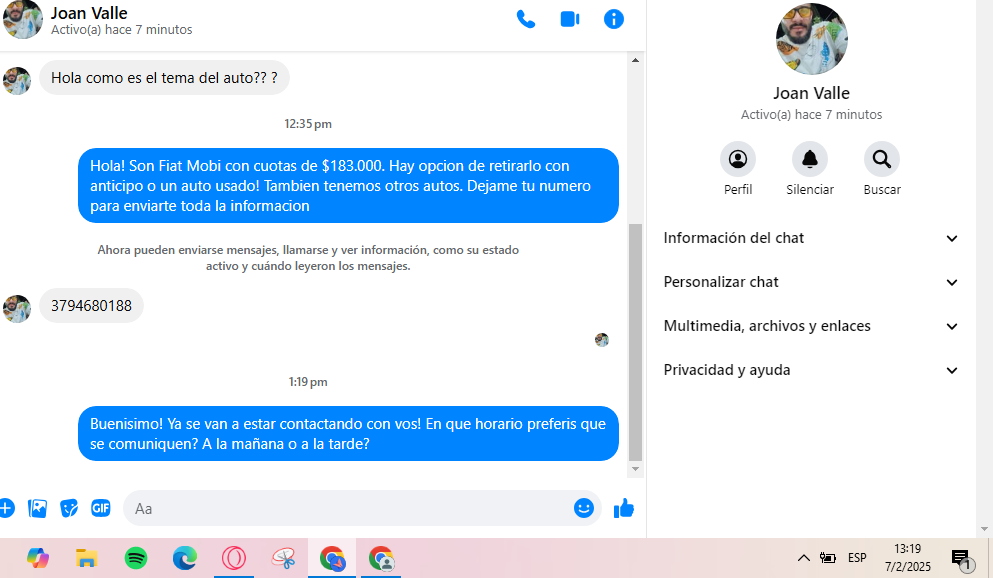Screen dimensions: 993x578
Task: Mute the conversation with the Silenciar bell
Action: (810, 159)
